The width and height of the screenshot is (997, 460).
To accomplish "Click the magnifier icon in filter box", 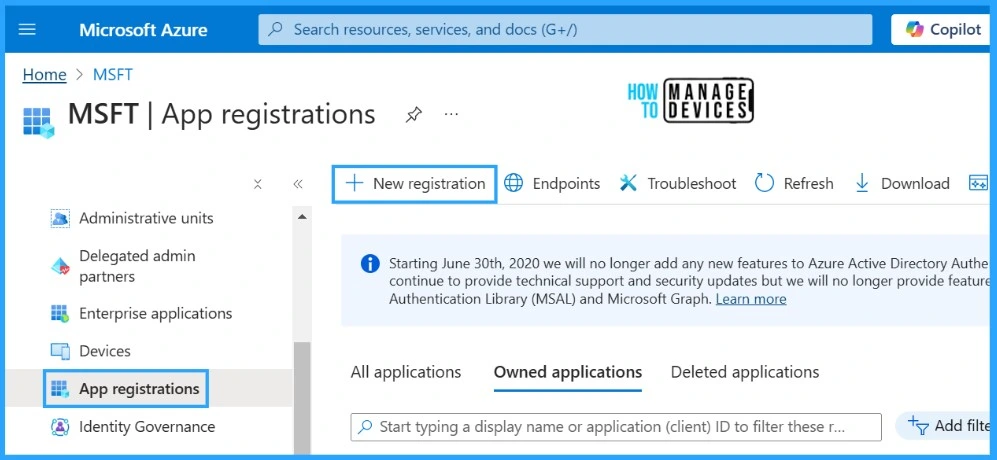I will [x=365, y=427].
